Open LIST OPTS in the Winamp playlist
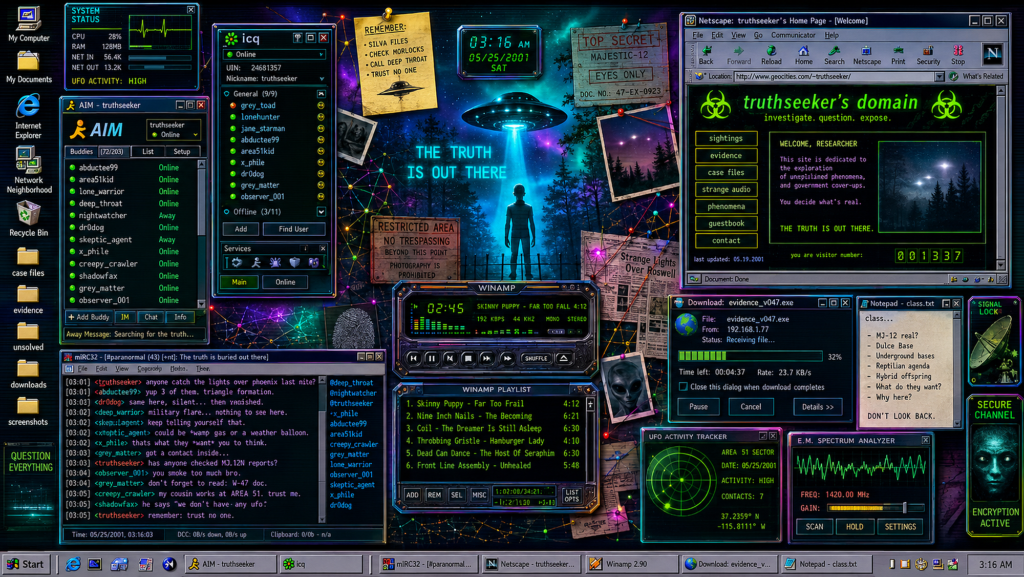The width and height of the screenshot is (1024, 577). click(x=571, y=495)
